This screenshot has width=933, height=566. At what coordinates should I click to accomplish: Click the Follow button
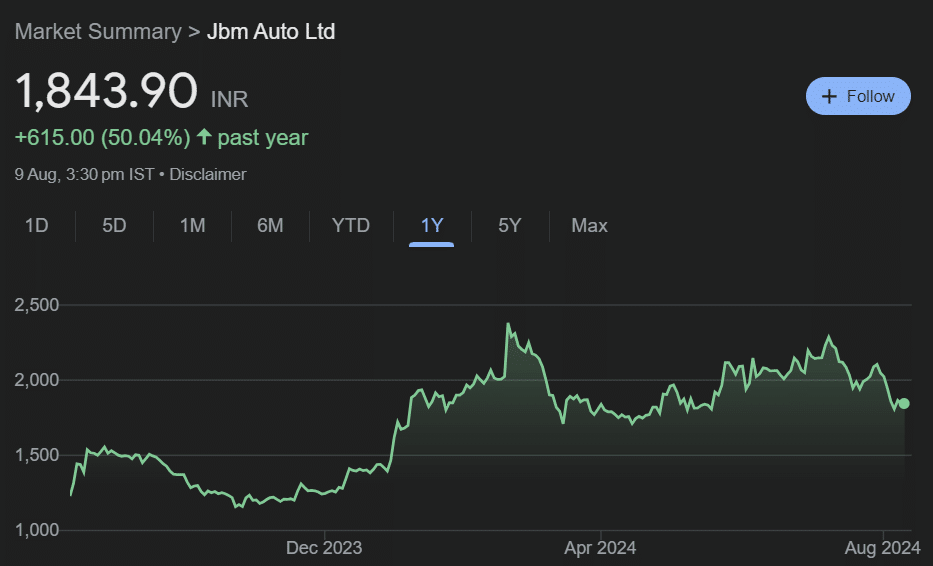pos(858,96)
